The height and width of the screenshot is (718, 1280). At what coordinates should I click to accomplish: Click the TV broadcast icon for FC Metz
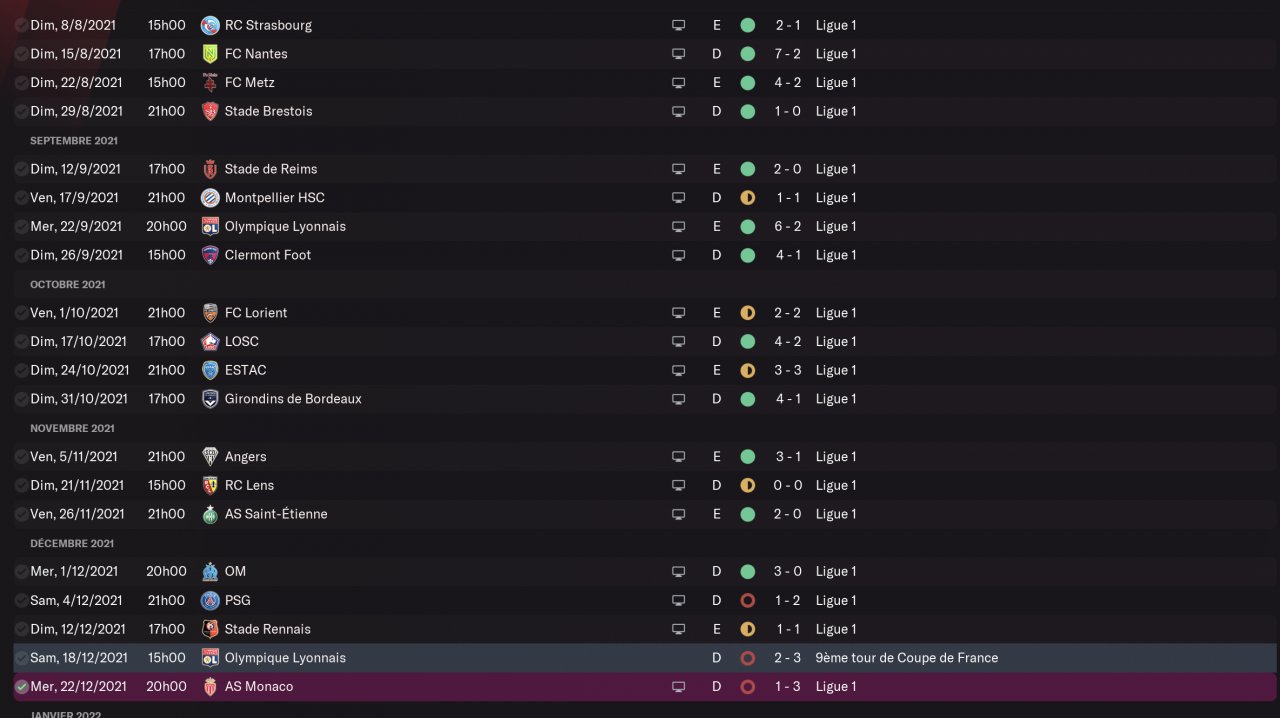pyautogui.click(x=679, y=83)
